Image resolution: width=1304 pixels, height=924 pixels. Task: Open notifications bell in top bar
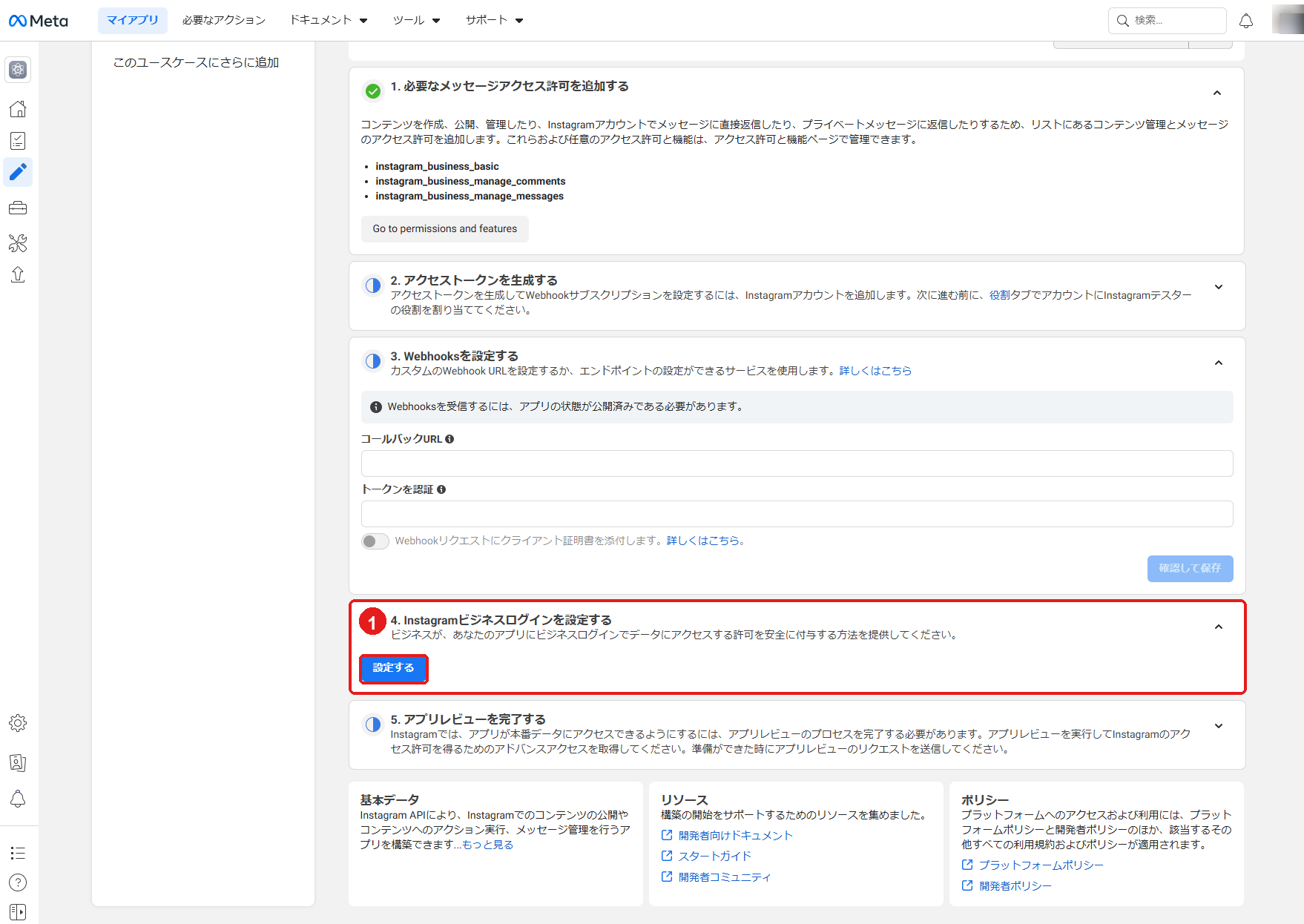(x=1246, y=21)
